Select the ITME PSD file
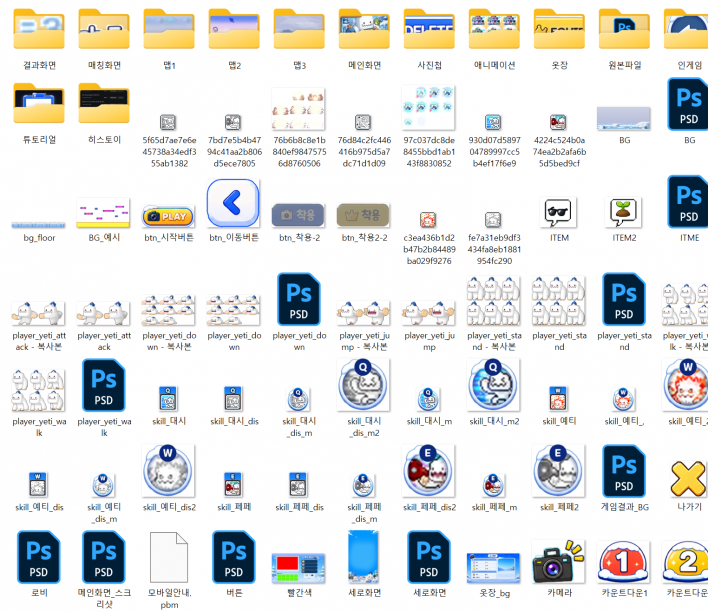The height and width of the screenshot is (612, 708). [x=688, y=201]
